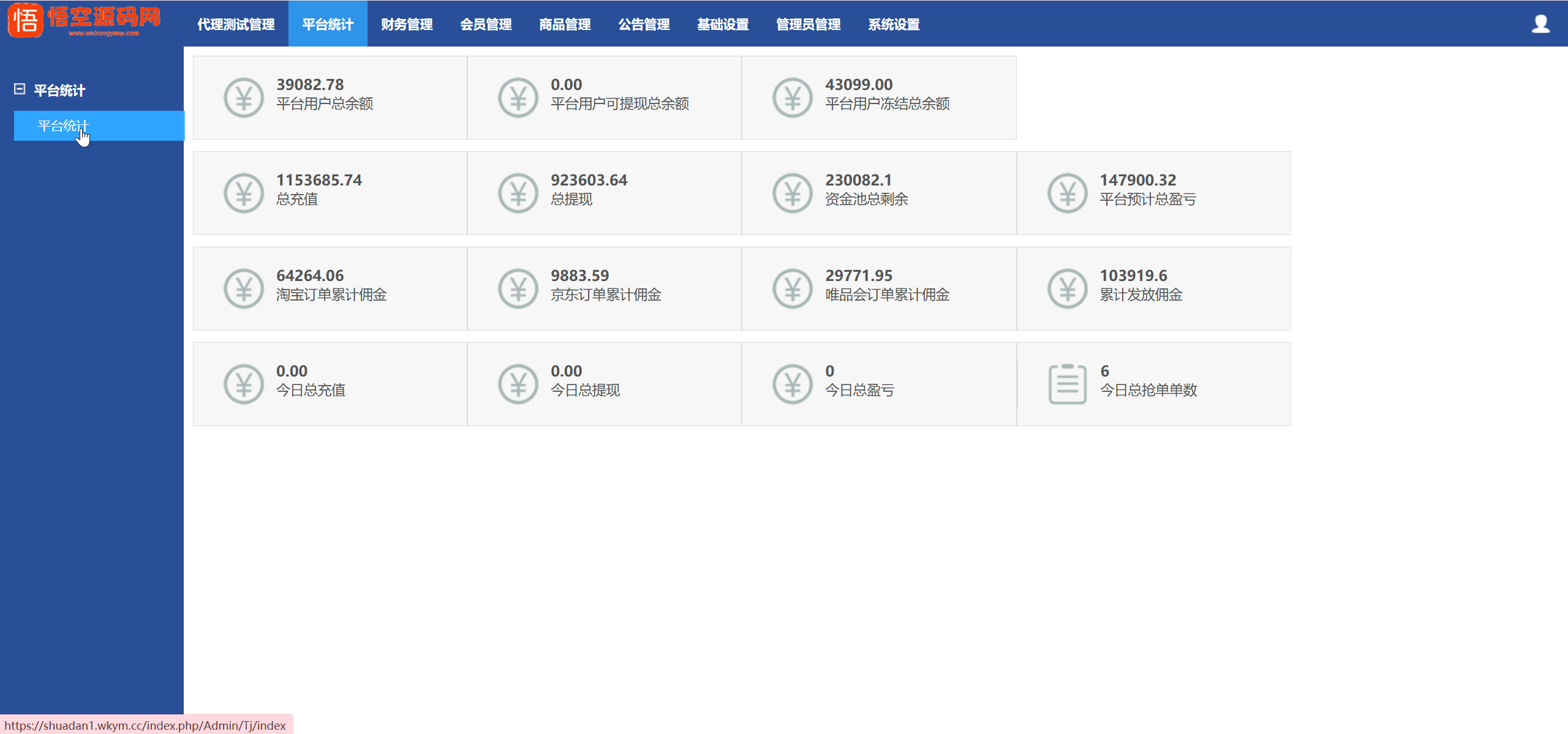This screenshot has height=734, width=1568.
Task: Click the 悟空源码网 logo
Action: tap(85, 21)
